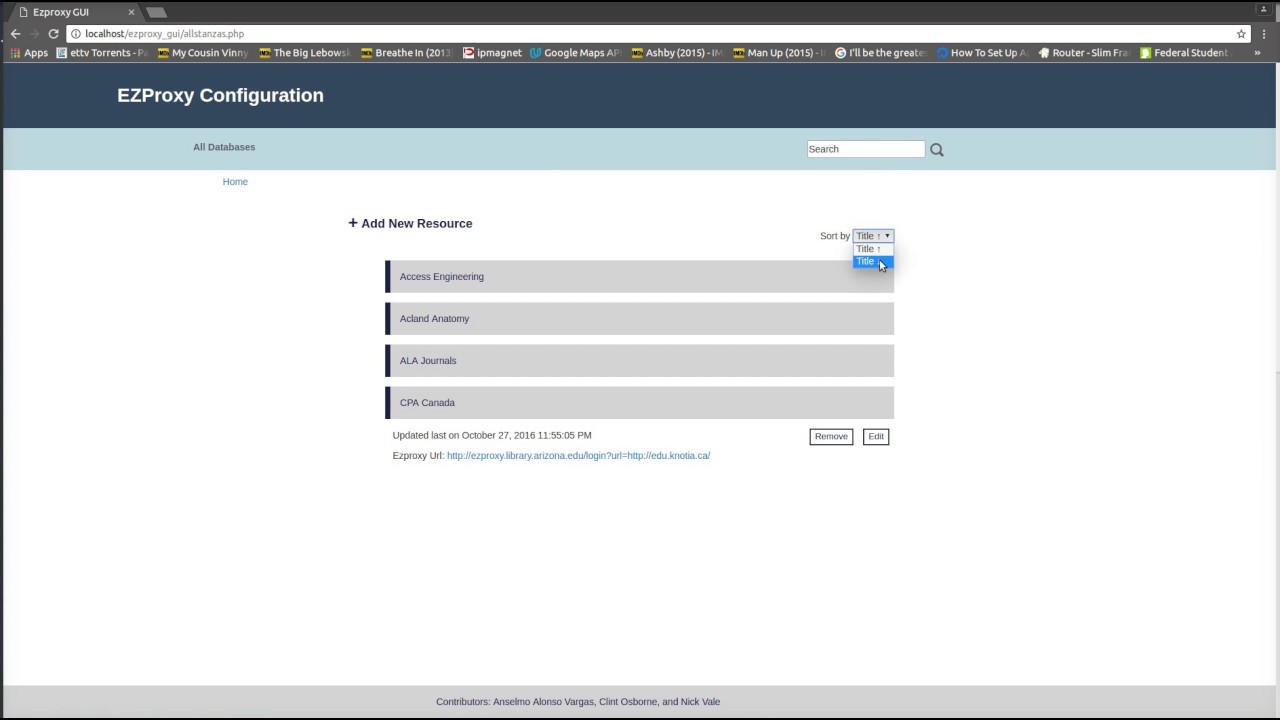Open the Sort by dropdown
Screen dimensions: 1280x720
coord(873,236)
